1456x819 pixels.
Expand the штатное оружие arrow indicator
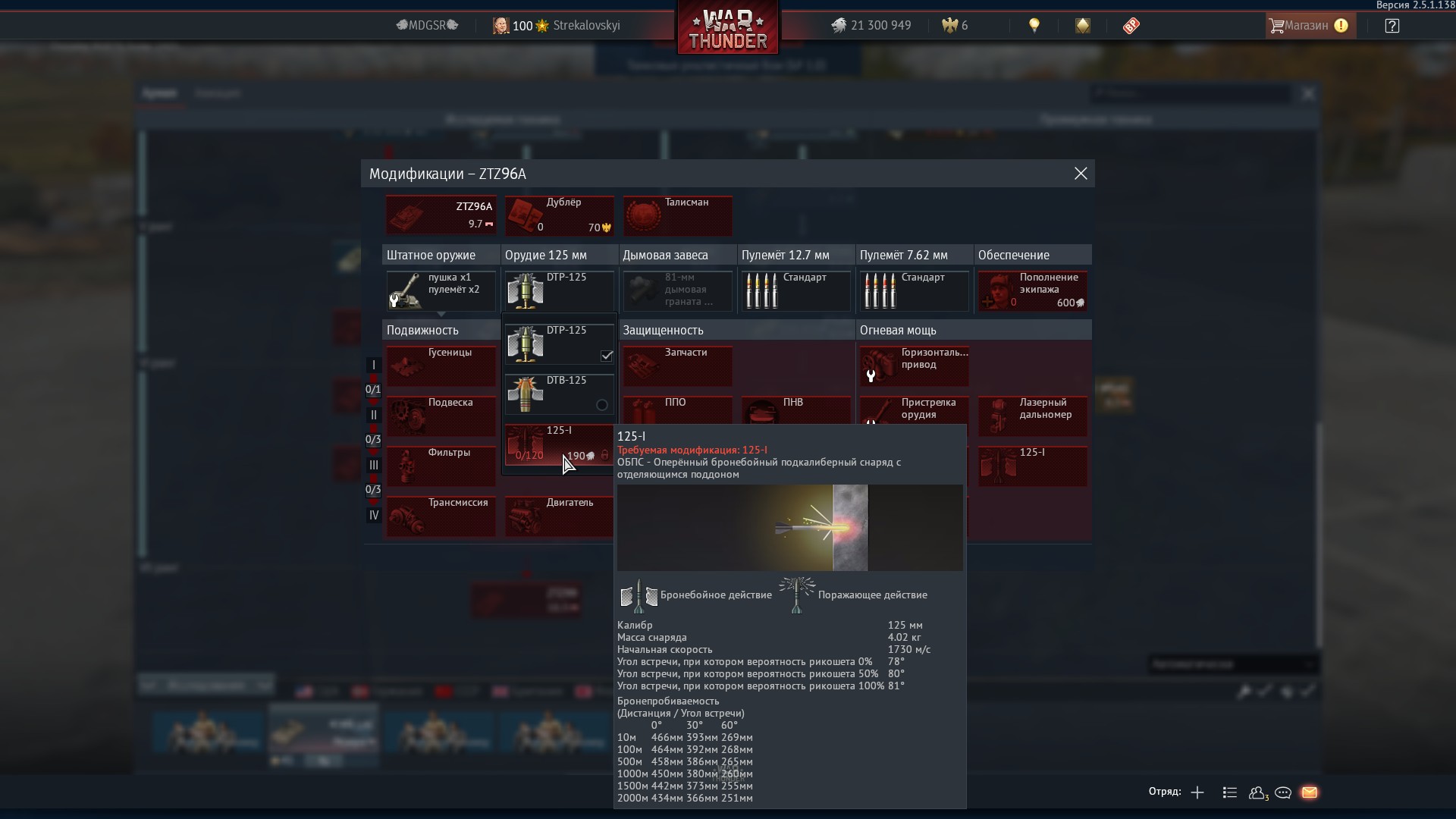441,314
